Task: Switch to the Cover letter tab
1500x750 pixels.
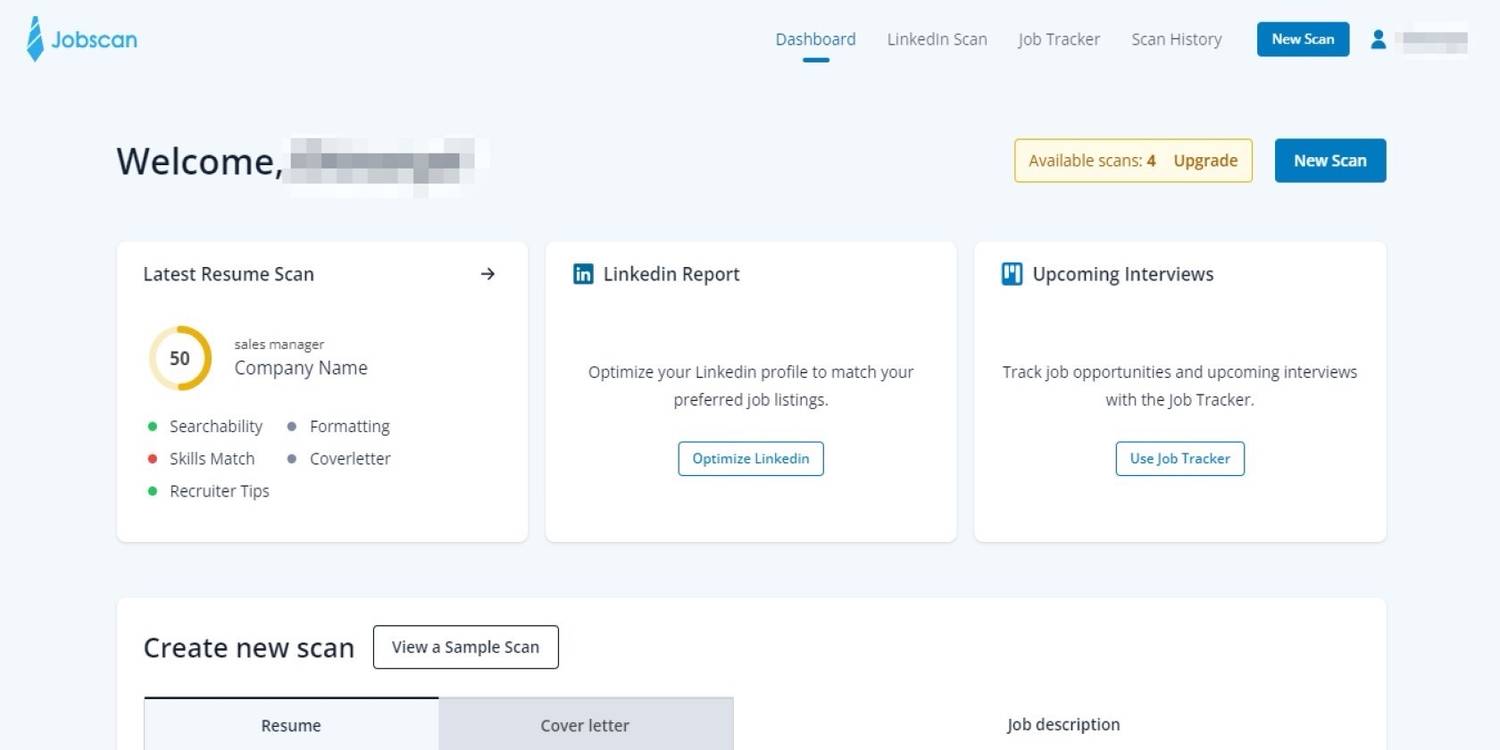Action: pyautogui.click(x=585, y=725)
